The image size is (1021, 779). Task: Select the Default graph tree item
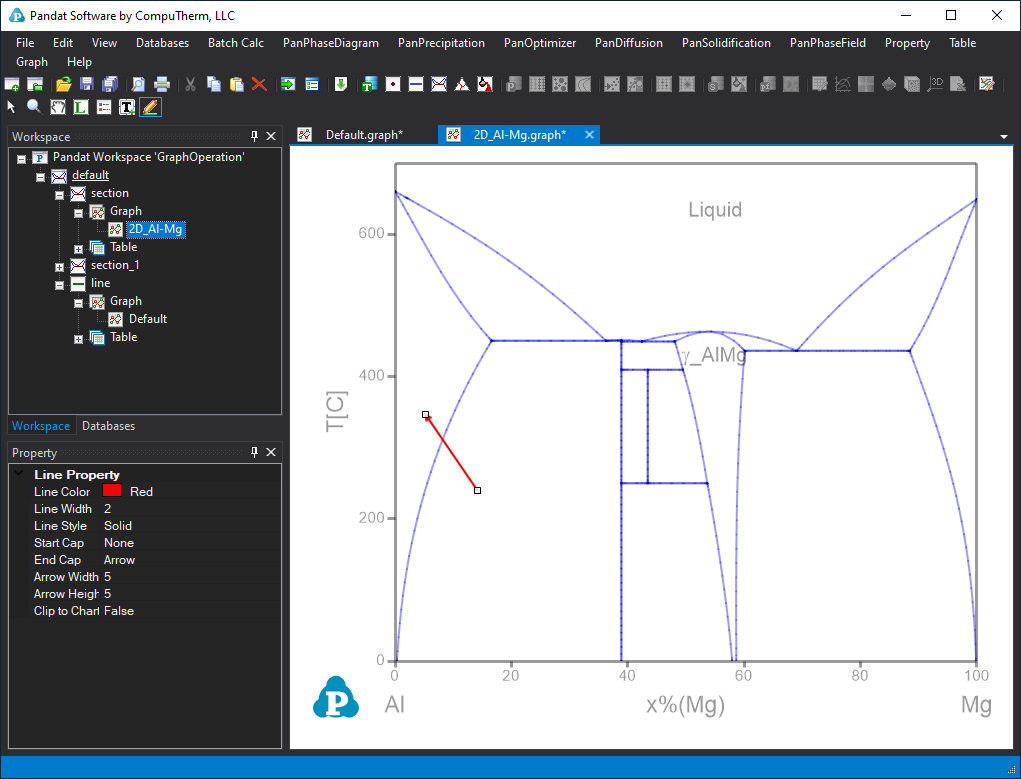pos(147,319)
